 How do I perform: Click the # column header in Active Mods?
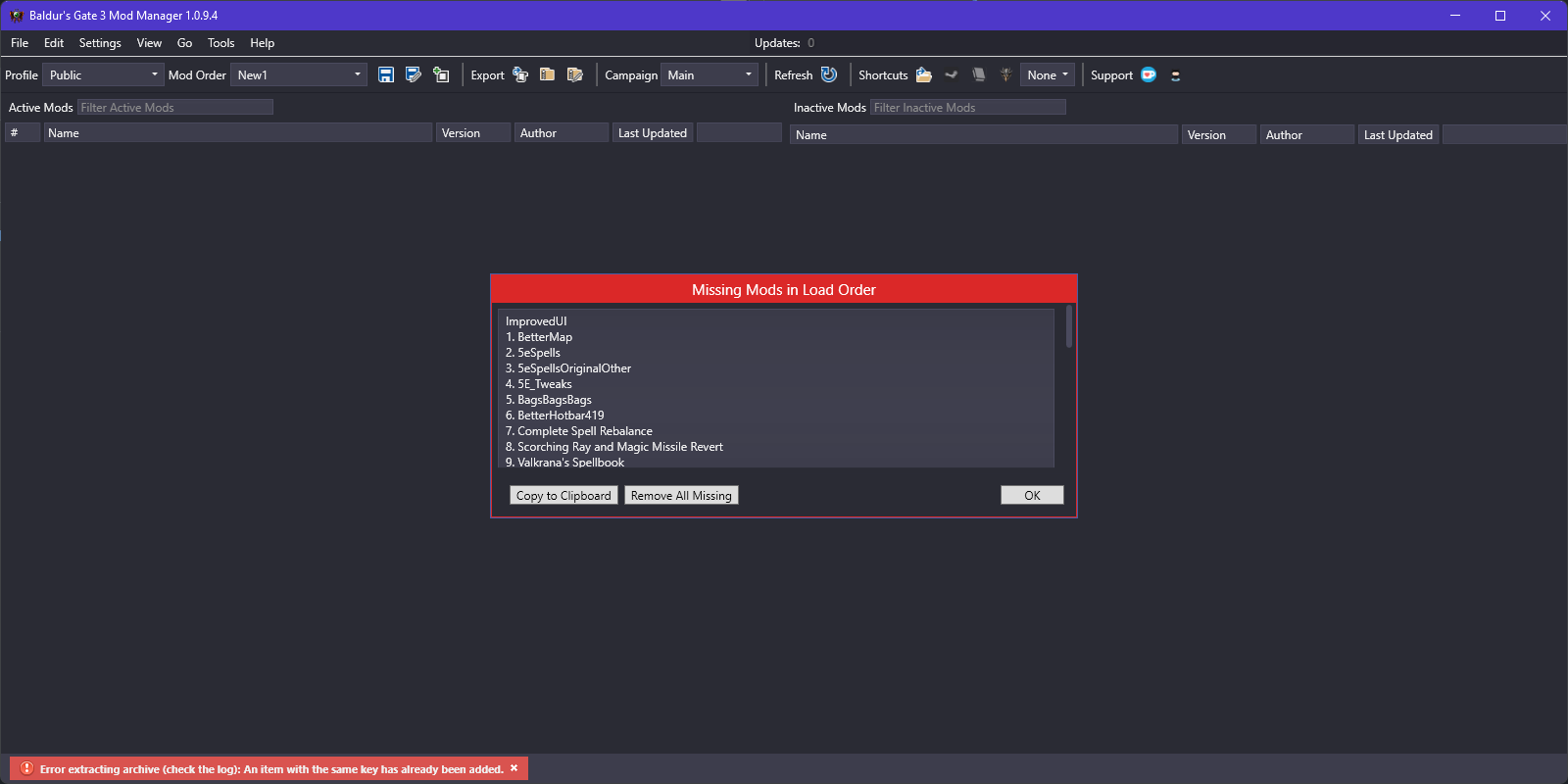(x=23, y=132)
